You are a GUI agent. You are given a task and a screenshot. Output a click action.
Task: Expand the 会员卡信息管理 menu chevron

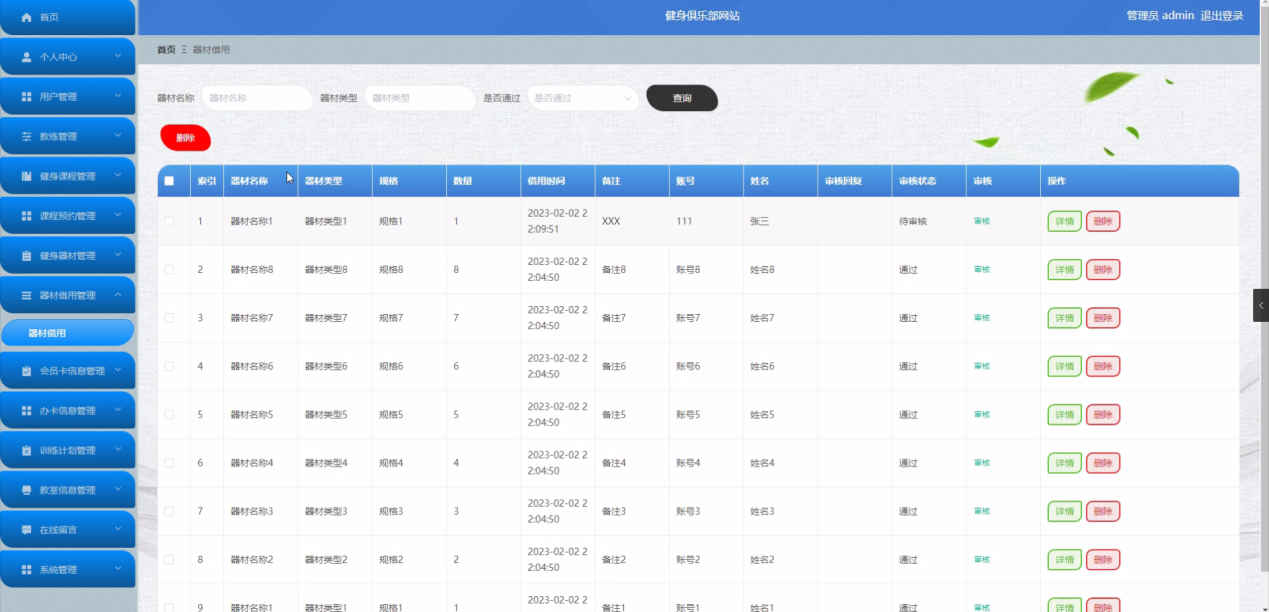click(118, 370)
